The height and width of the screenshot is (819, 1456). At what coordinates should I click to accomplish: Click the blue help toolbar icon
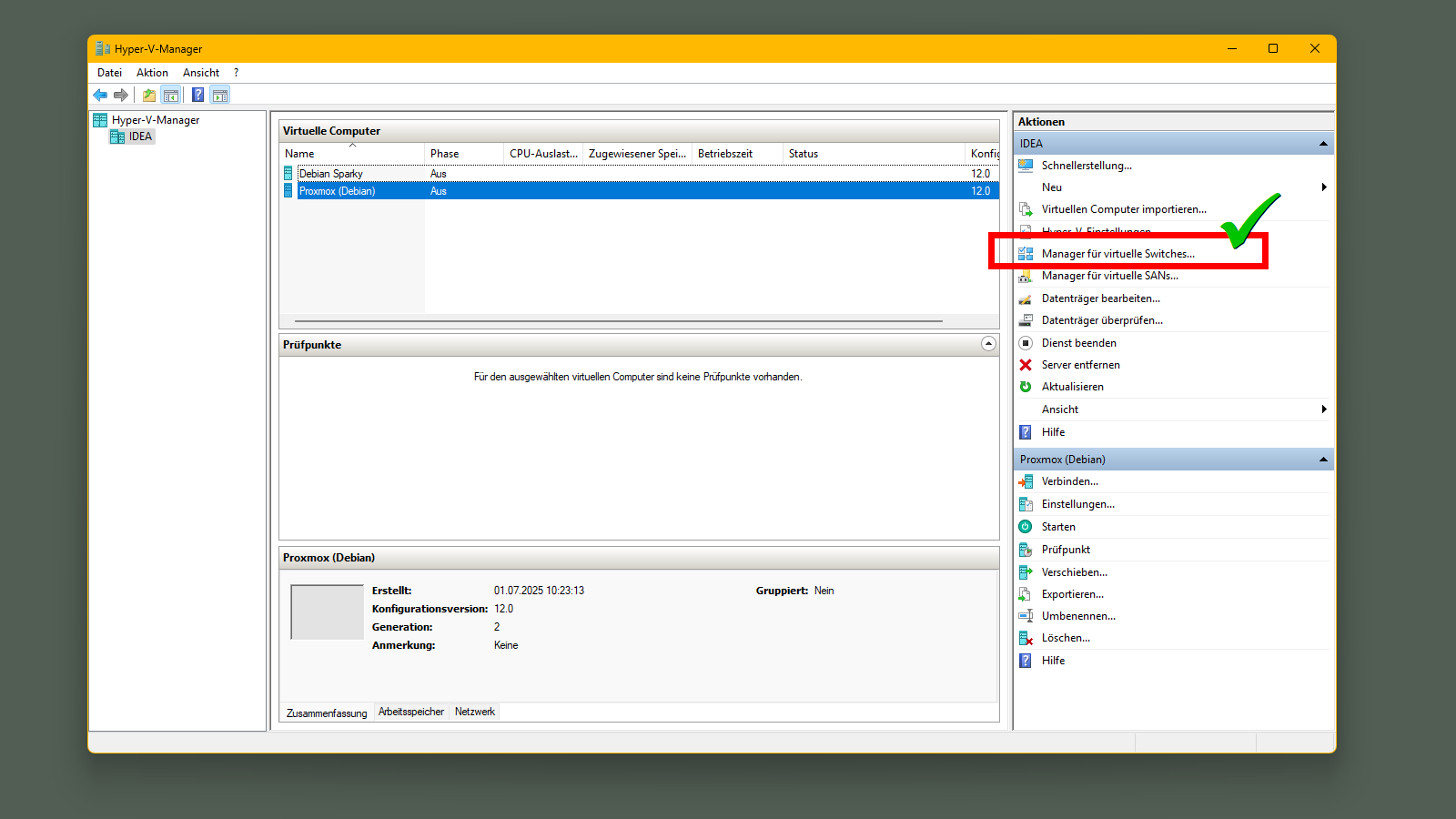tap(197, 95)
